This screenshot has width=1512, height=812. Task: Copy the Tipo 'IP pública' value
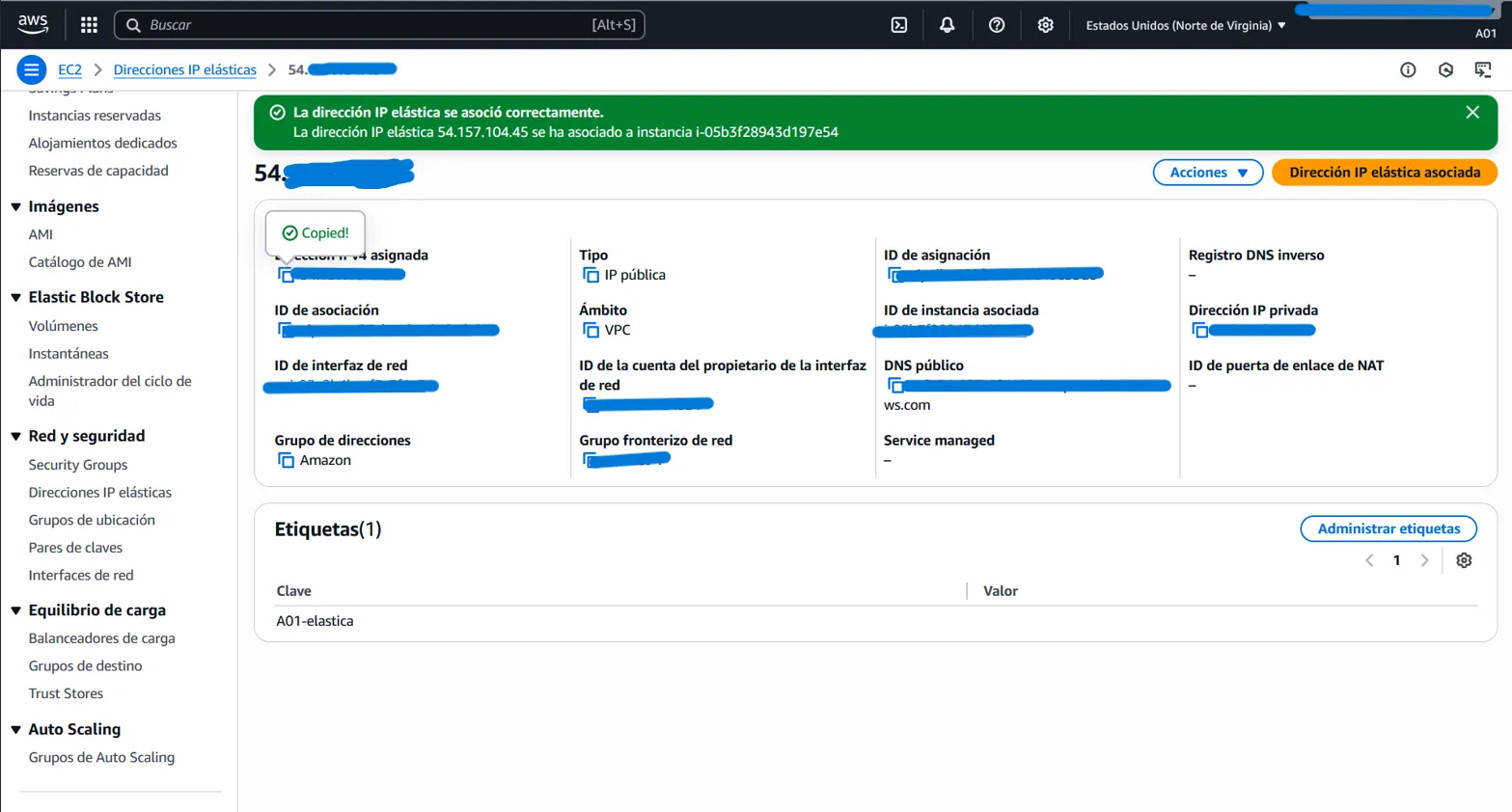click(x=591, y=276)
